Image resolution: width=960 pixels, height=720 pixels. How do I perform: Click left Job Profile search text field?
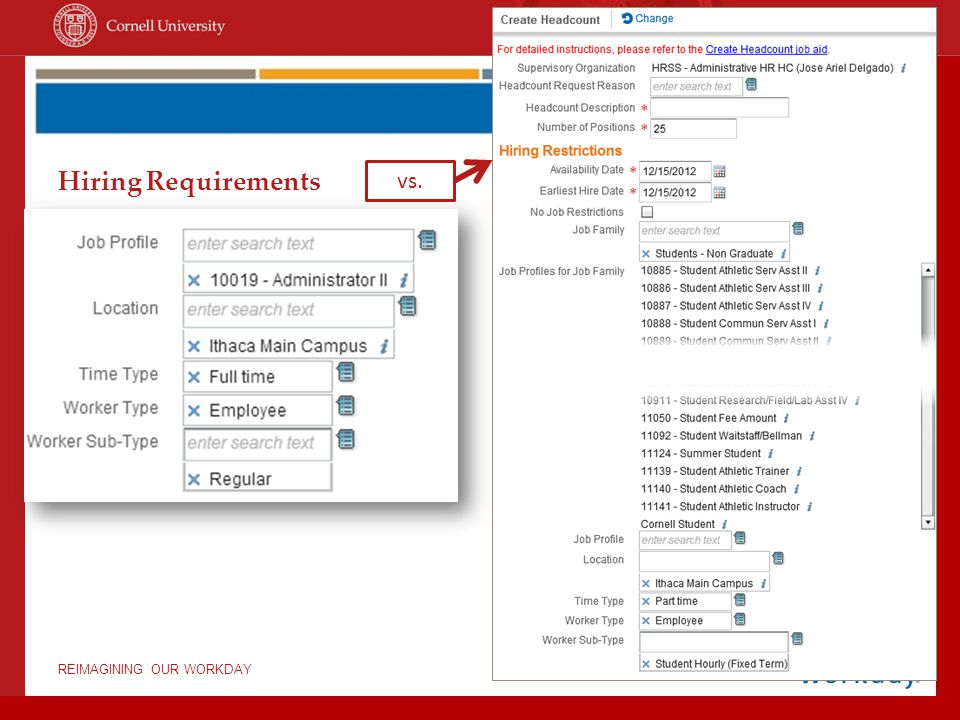coord(298,244)
